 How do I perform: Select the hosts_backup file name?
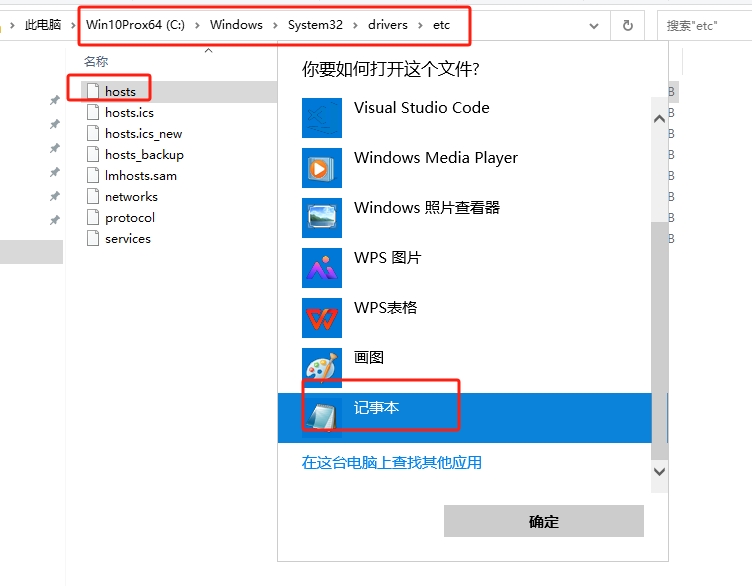[144, 155]
